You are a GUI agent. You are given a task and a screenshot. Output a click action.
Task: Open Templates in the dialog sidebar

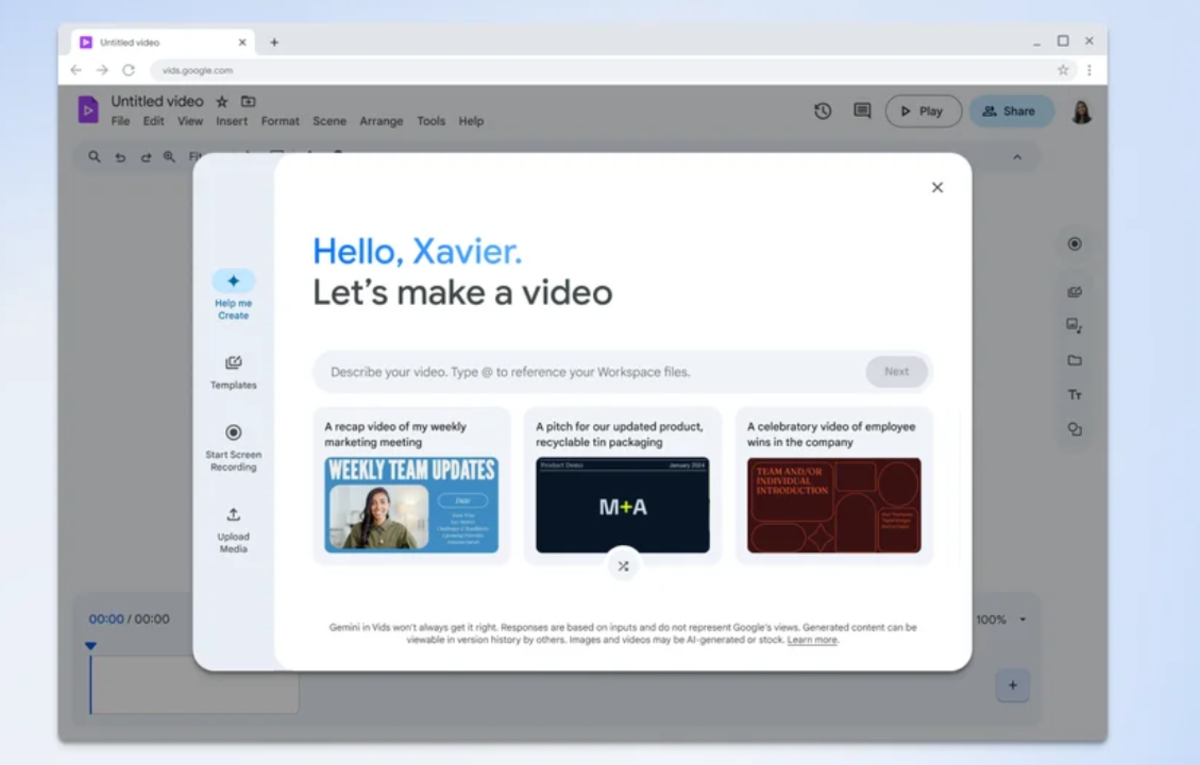[x=233, y=363]
